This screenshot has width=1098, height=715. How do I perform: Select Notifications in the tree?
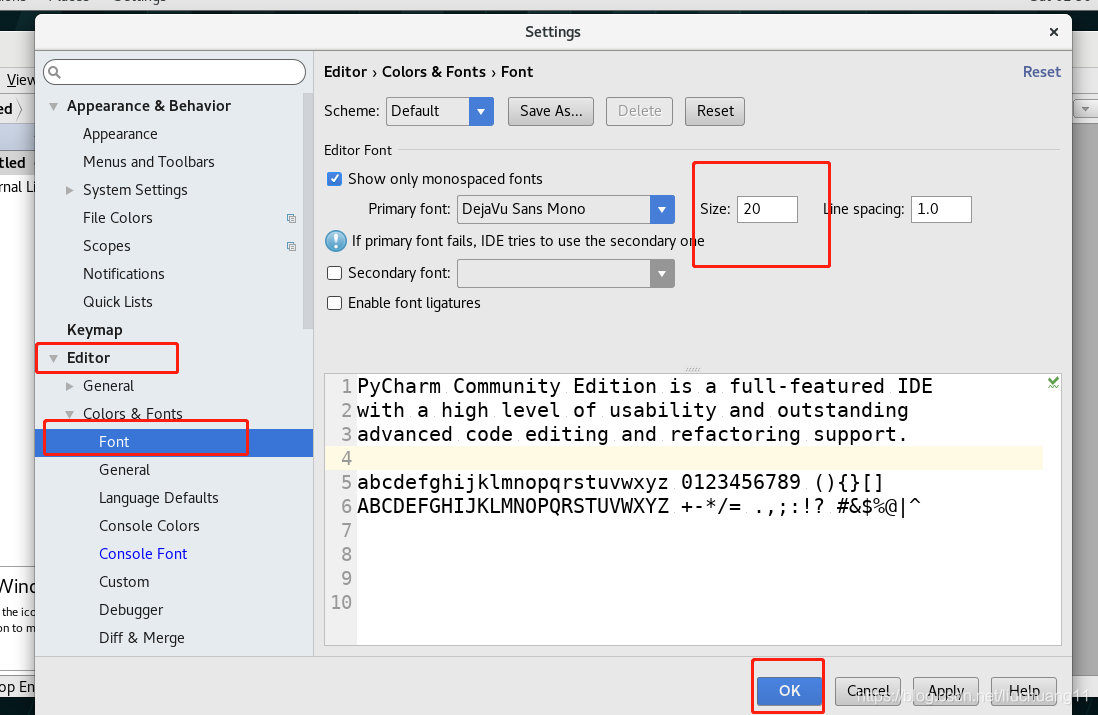[x=124, y=274]
